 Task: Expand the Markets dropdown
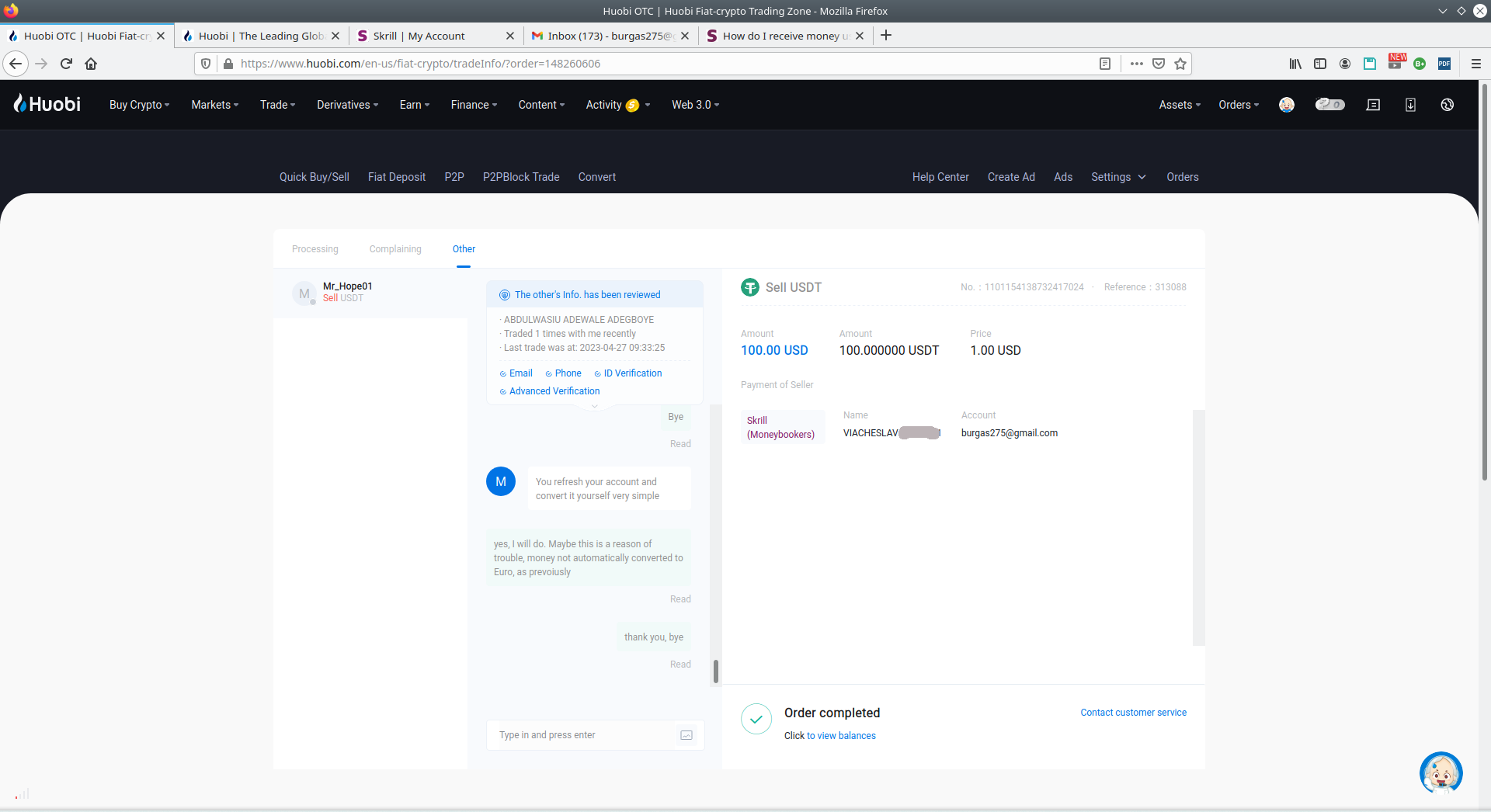(x=215, y=105)
